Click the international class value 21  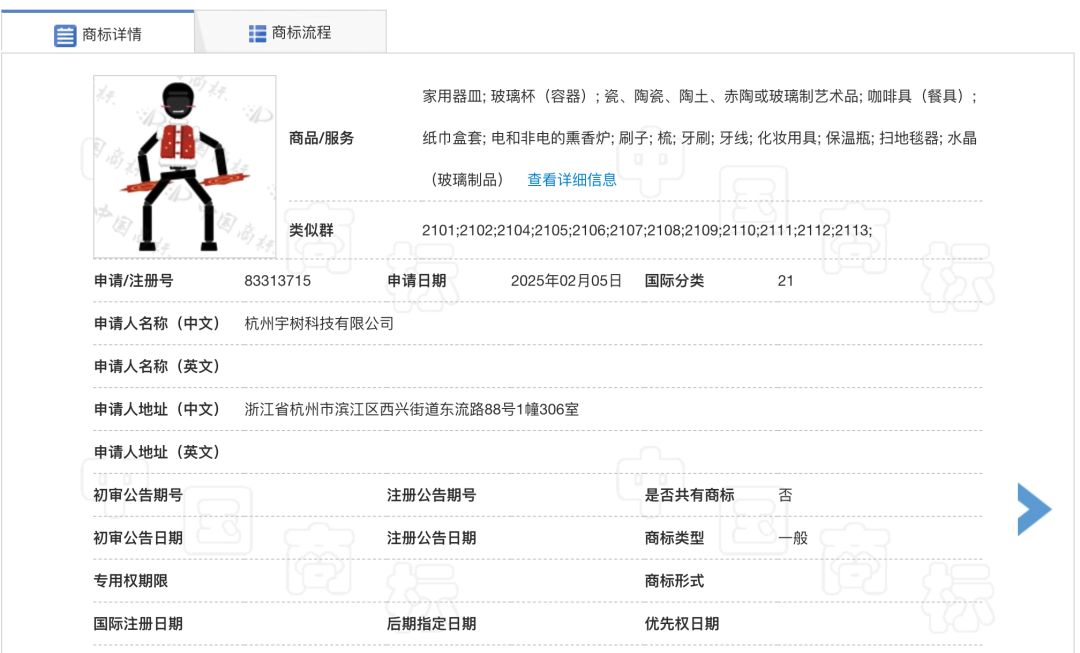785,281
